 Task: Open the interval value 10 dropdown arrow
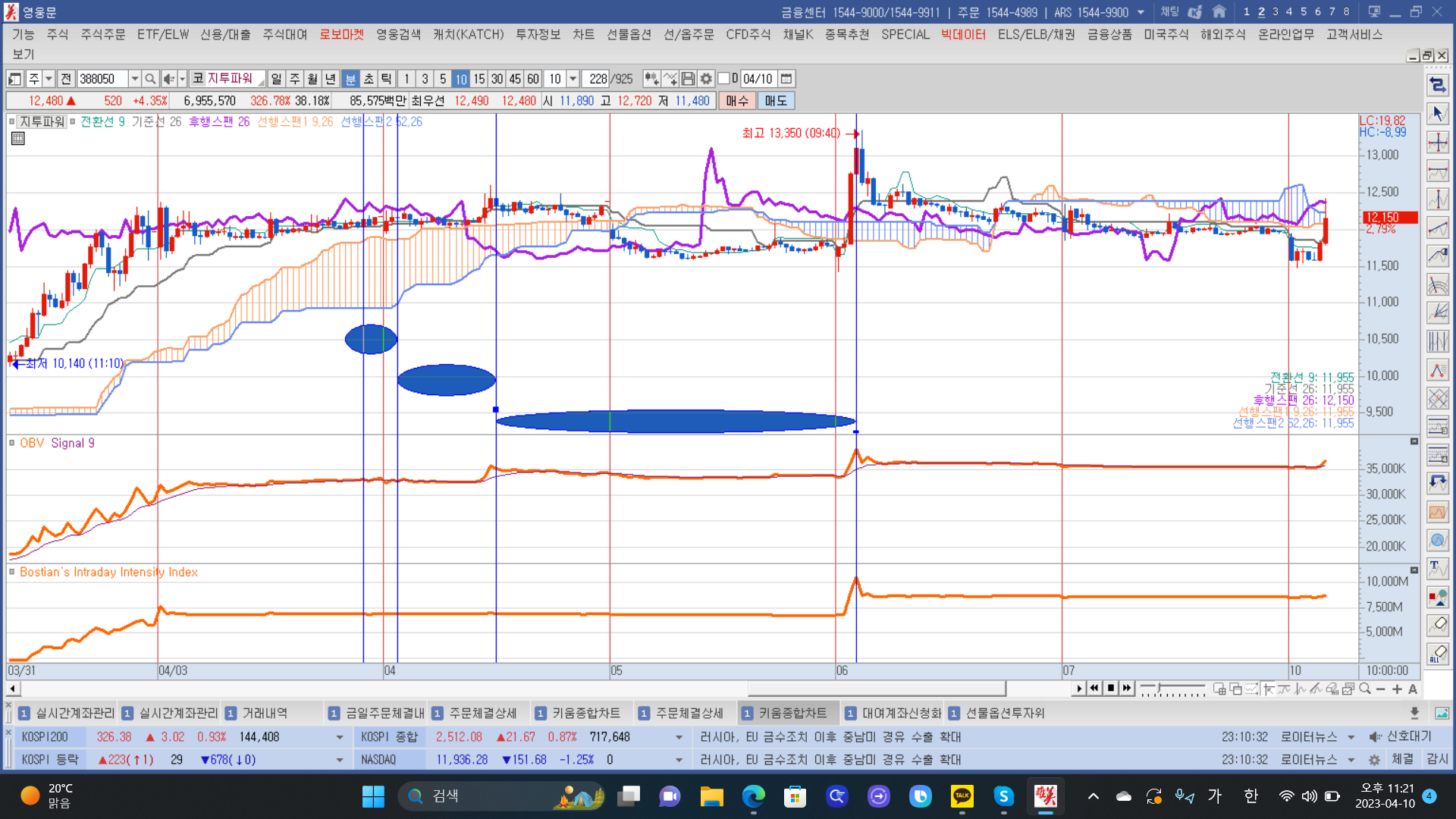point(573,79)
